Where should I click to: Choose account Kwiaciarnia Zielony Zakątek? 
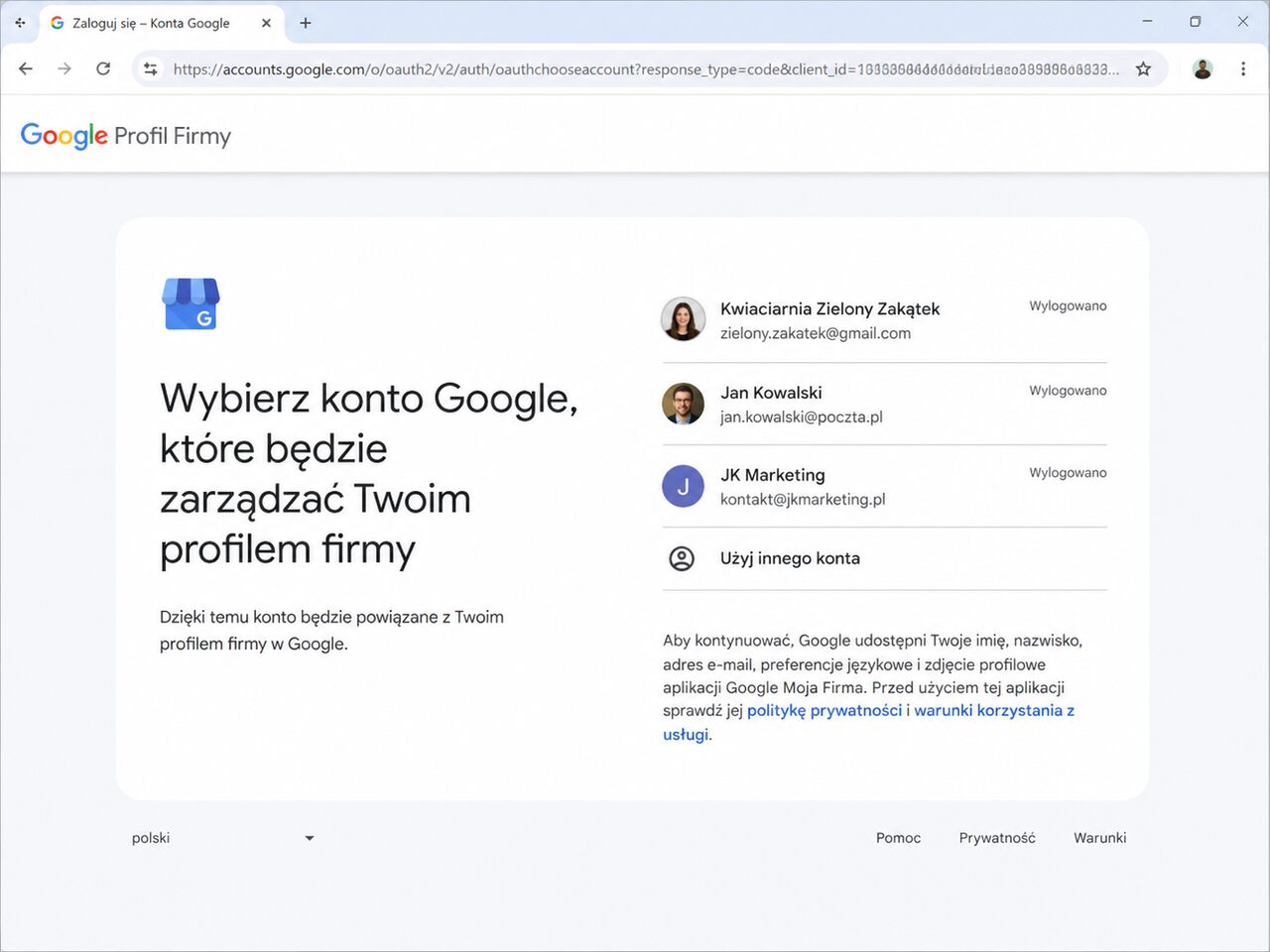click(829, 308)
